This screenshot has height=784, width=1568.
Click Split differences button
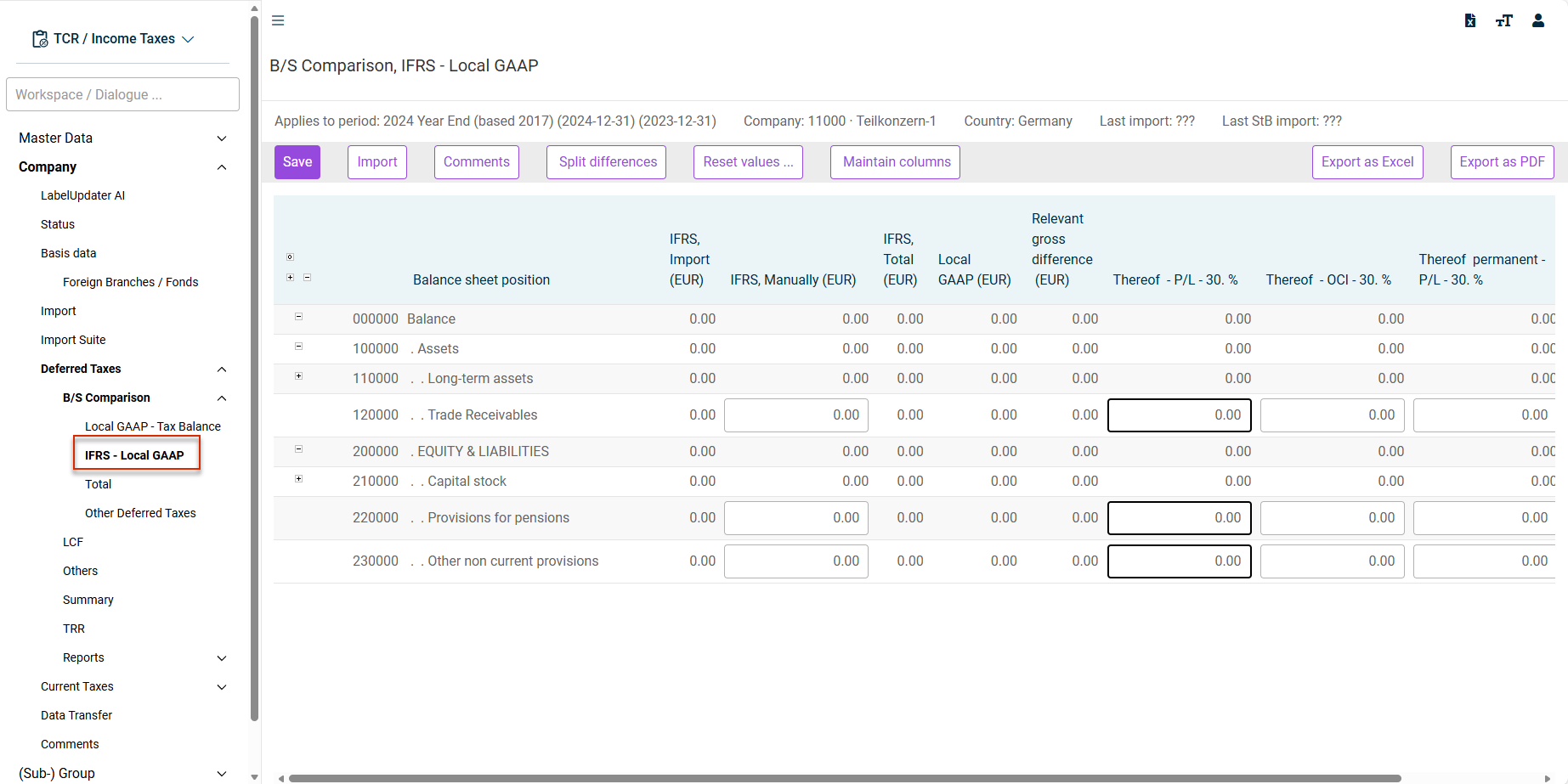coord(607,162)
